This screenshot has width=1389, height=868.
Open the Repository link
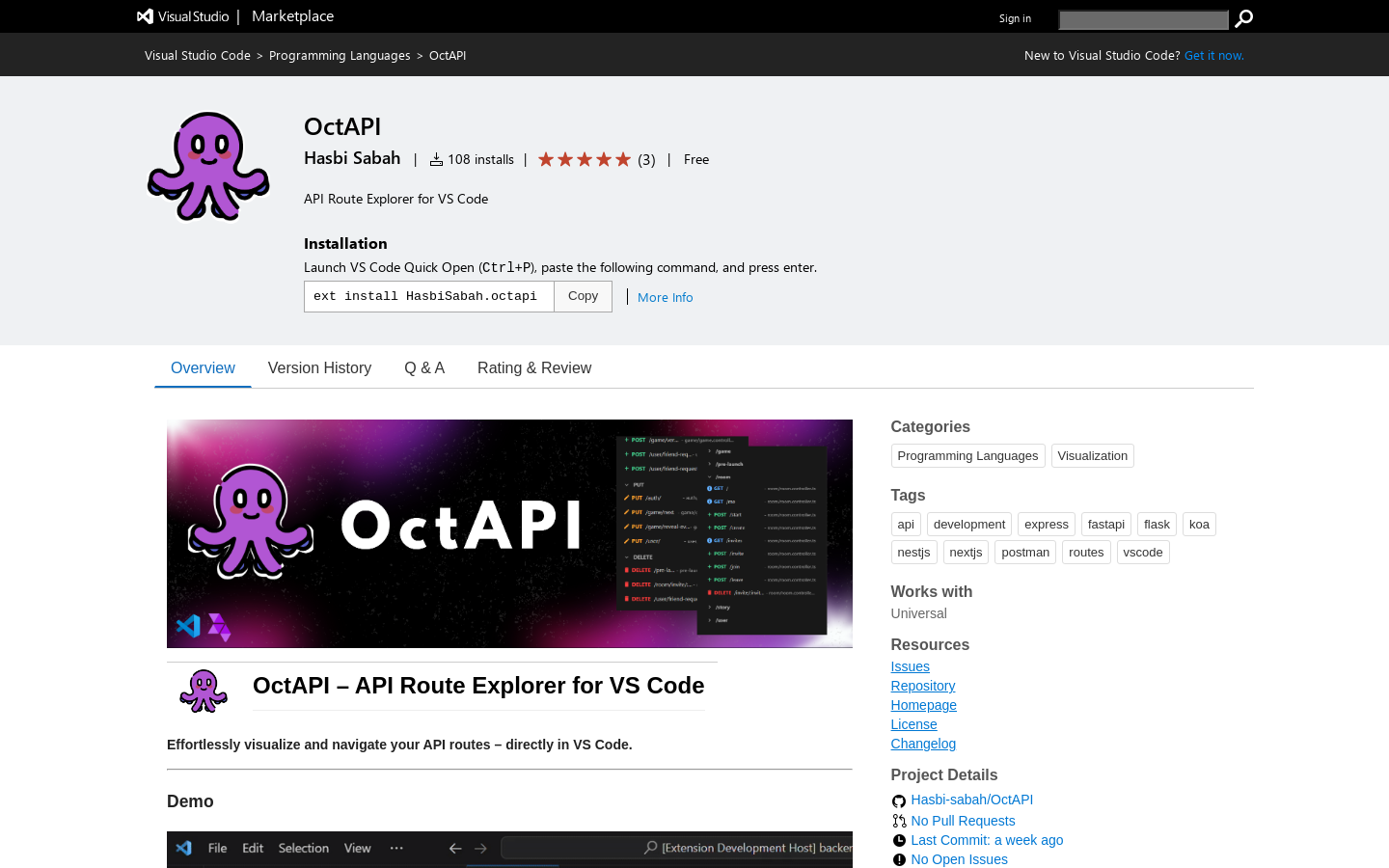point(923,686)
